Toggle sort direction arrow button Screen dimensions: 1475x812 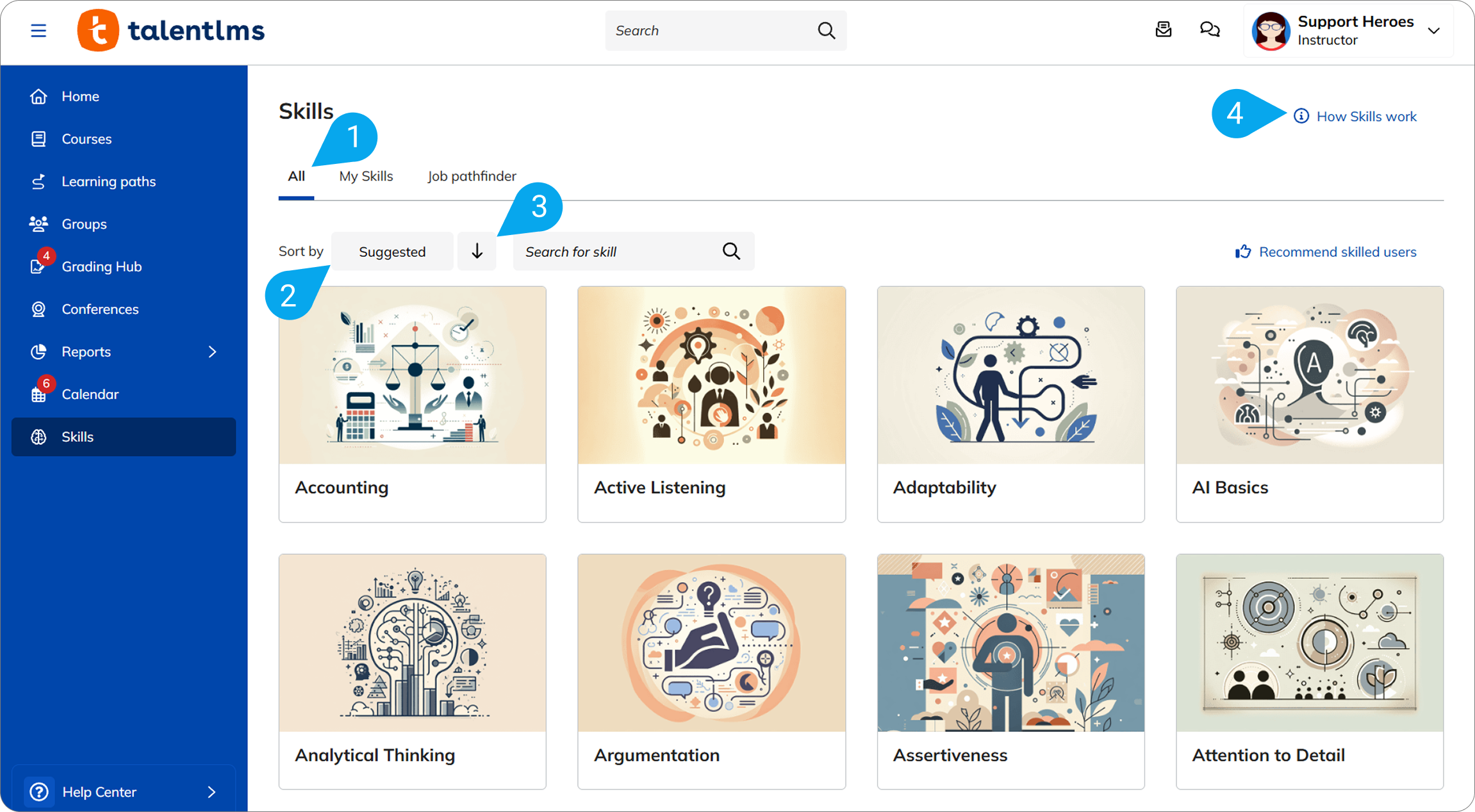[x=477, y=252]
